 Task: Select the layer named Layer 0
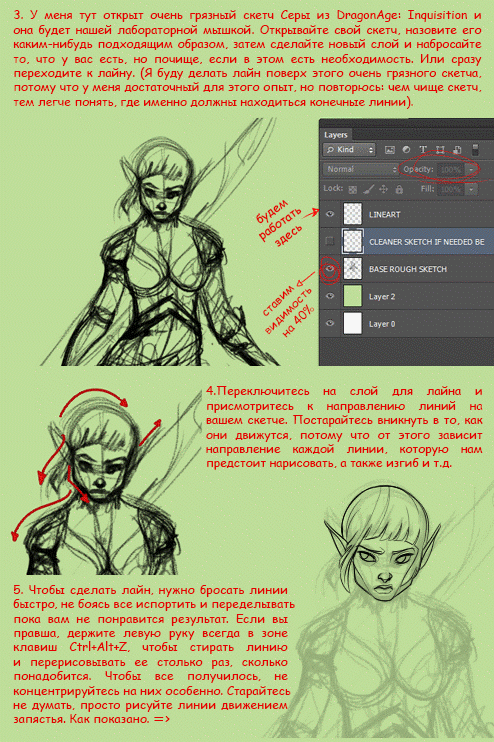[382, 324]
